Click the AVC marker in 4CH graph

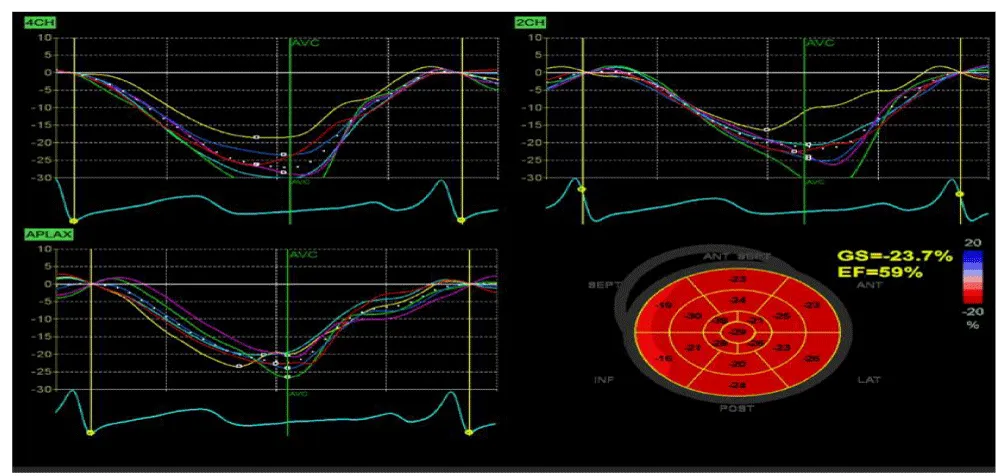click(x=304, y=44)
